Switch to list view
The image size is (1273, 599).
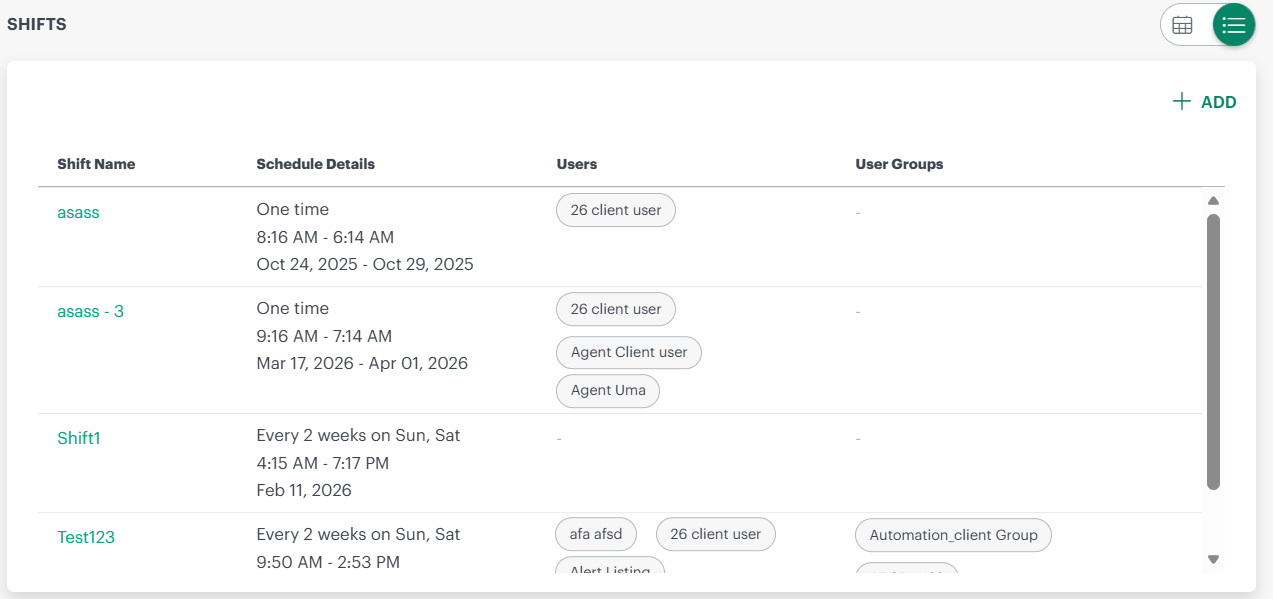pyautogui.click(x=1233, y=25)
